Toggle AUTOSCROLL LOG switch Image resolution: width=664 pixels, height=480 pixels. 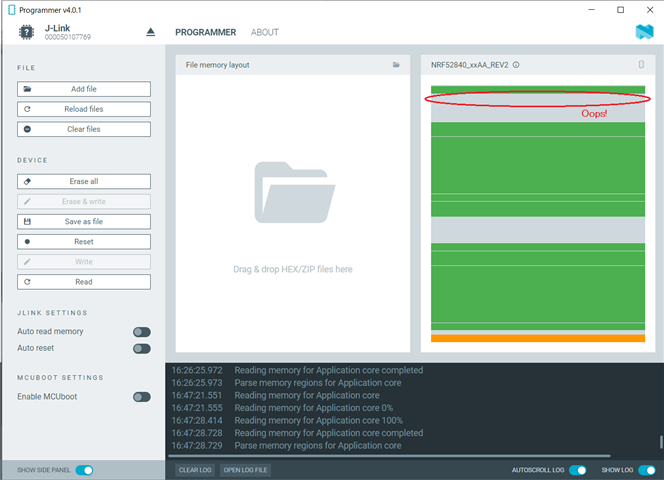click(x=578, y=470)
